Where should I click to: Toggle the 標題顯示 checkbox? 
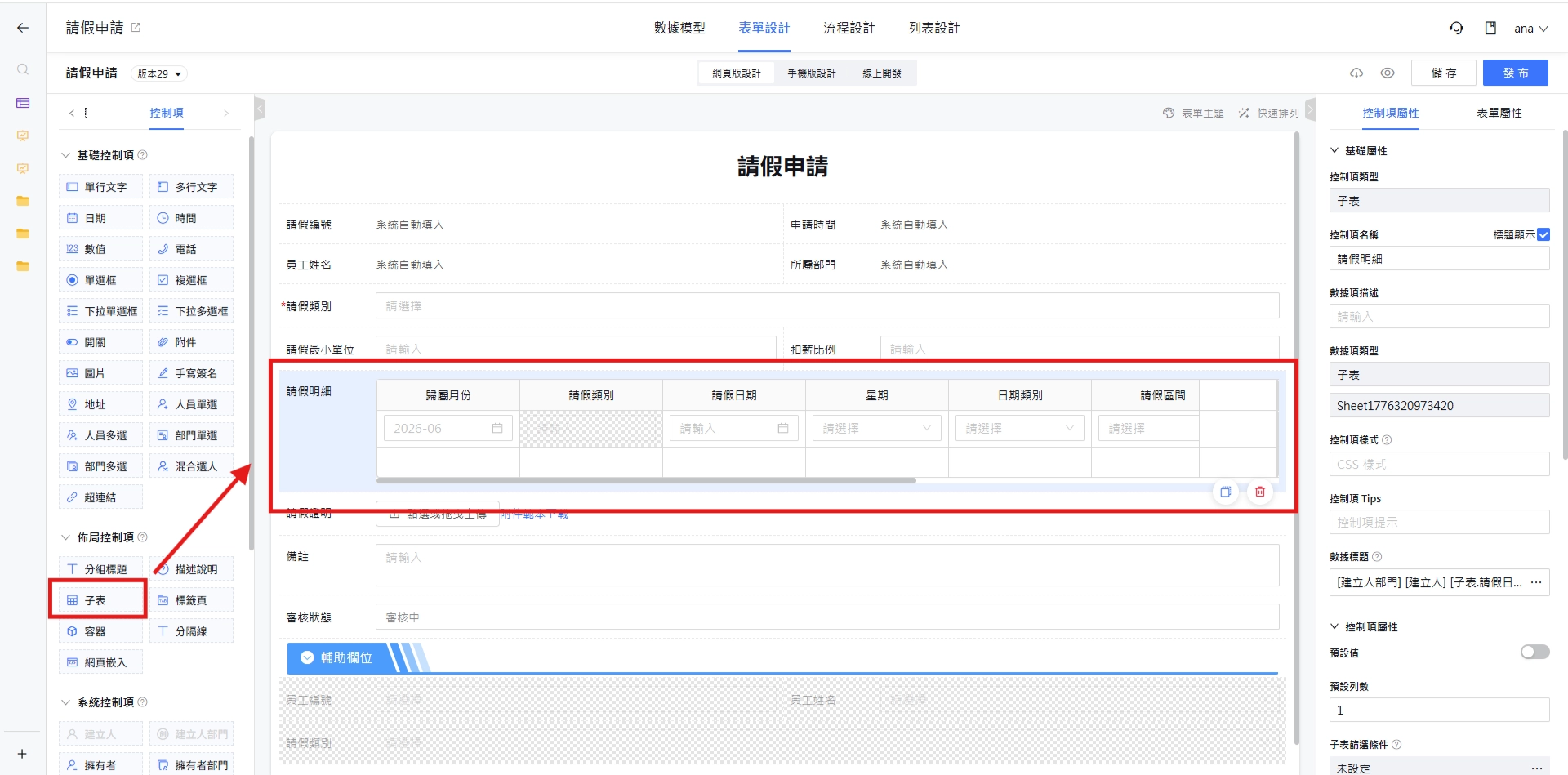[1543, 234]
